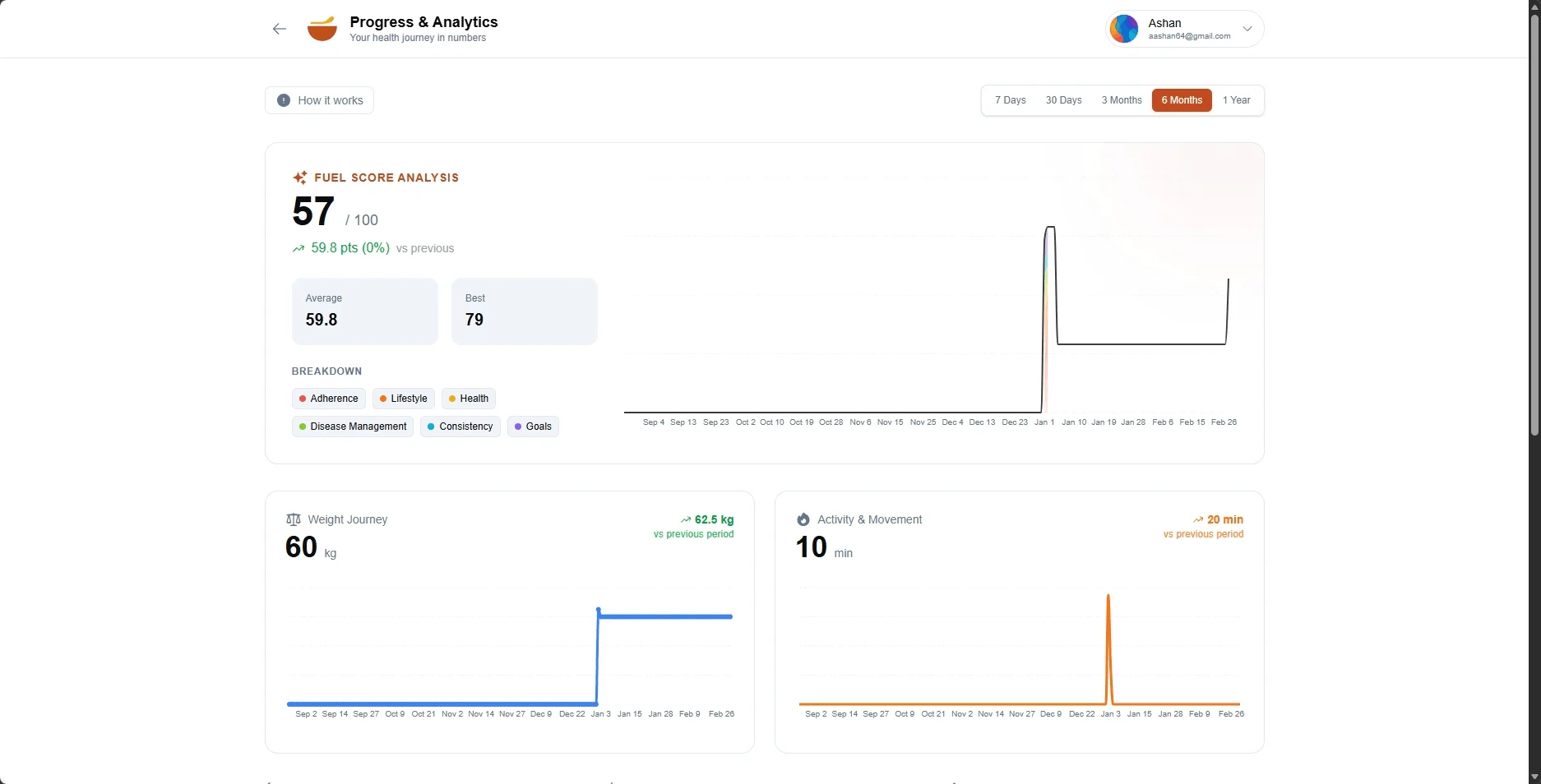Click the How it works button
This screenshot has height=784, width=1541.
[x=319, y=100]
